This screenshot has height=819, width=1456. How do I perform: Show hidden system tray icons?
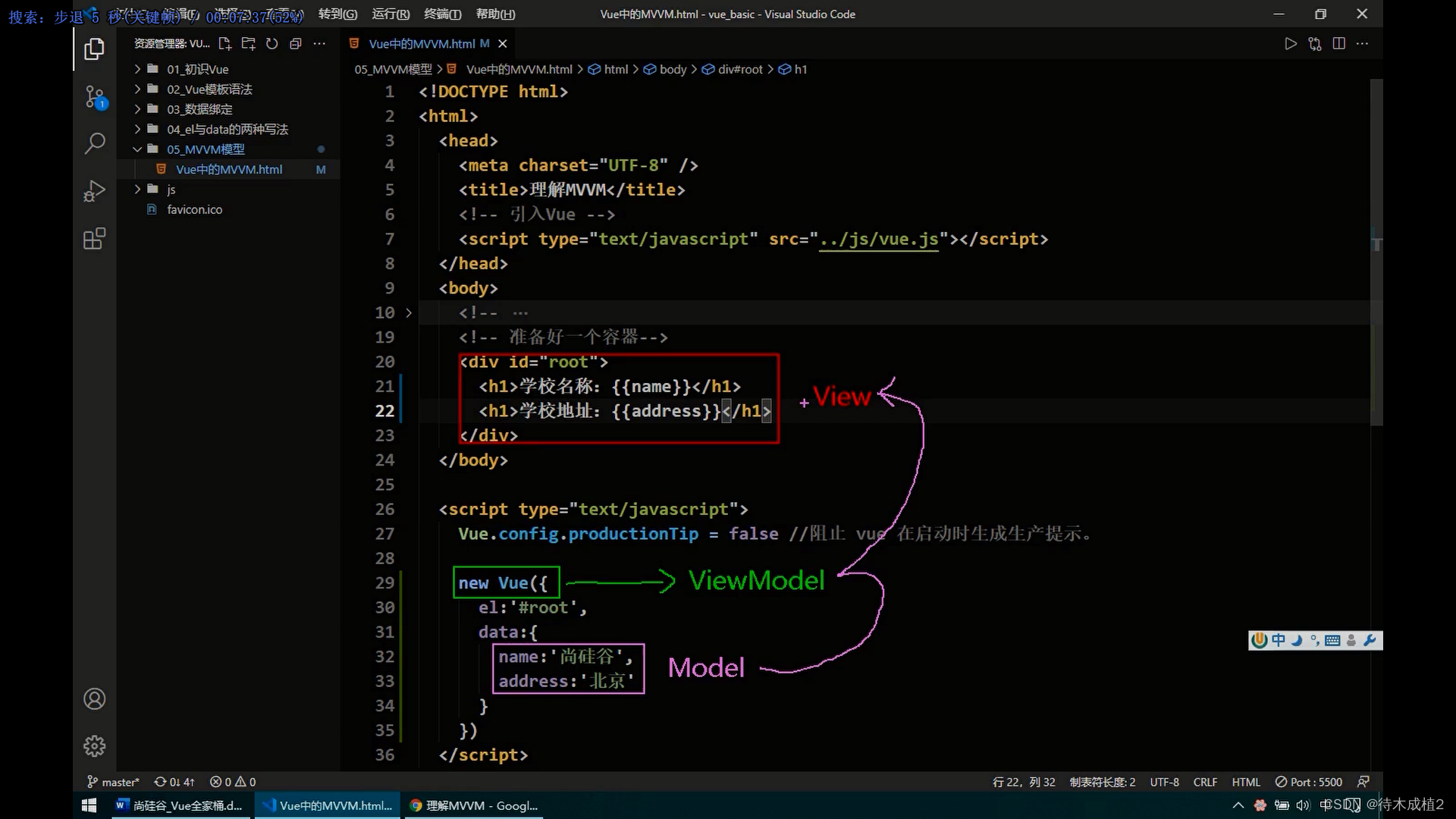(1238, 805)
